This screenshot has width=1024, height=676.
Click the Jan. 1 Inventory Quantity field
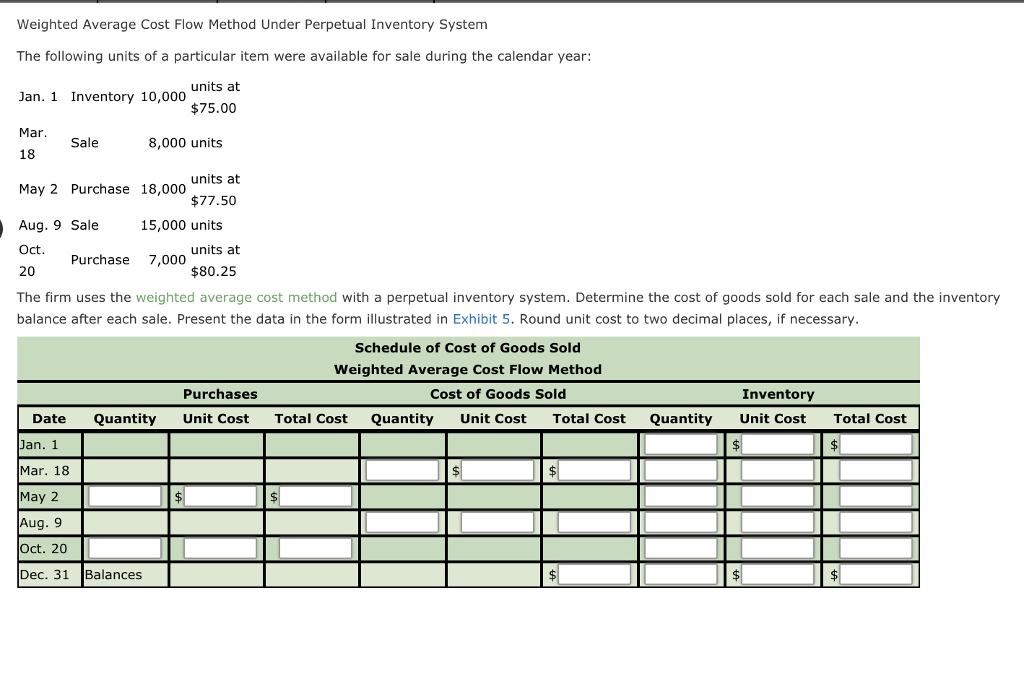pyautogui.click(x=681, y=443)
